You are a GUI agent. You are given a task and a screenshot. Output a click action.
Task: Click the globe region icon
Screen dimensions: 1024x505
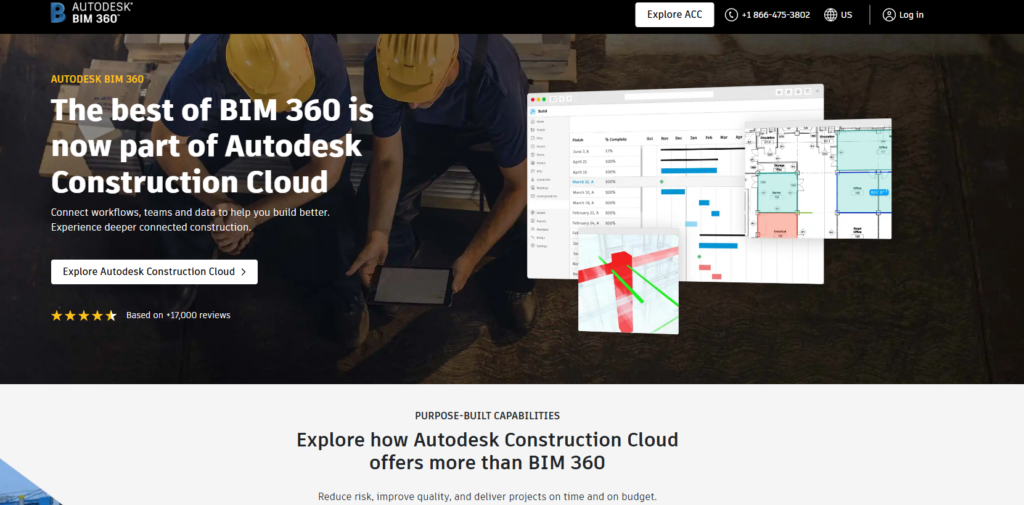click(831, 15)
